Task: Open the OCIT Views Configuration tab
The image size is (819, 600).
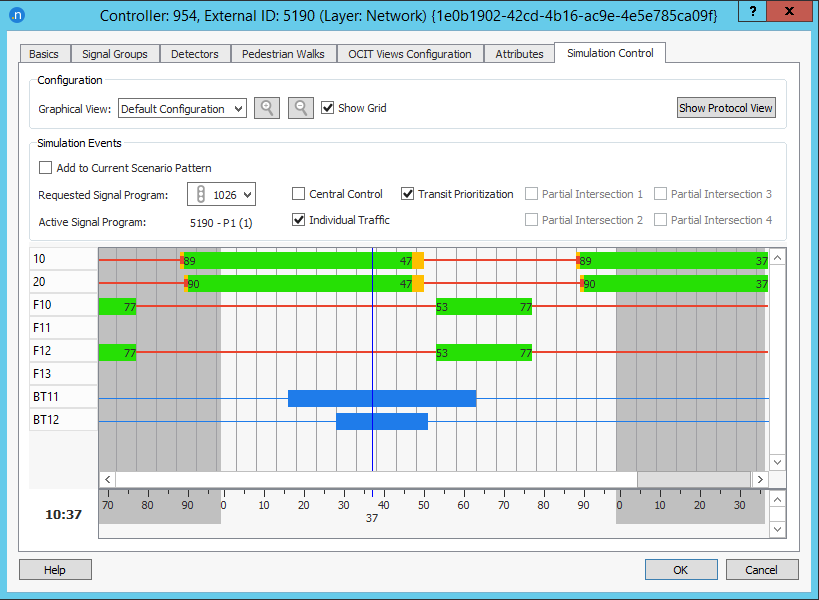Action: coord(410,54)
